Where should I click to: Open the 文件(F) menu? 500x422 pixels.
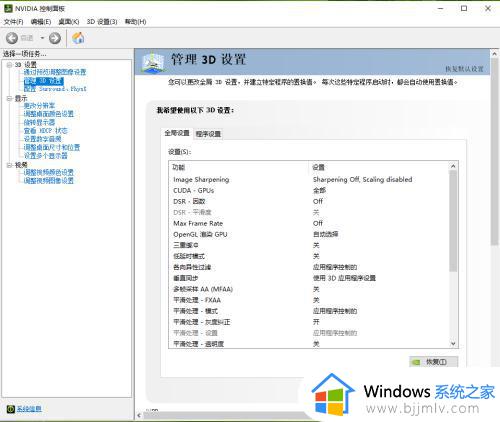click(x=13, y=22)
